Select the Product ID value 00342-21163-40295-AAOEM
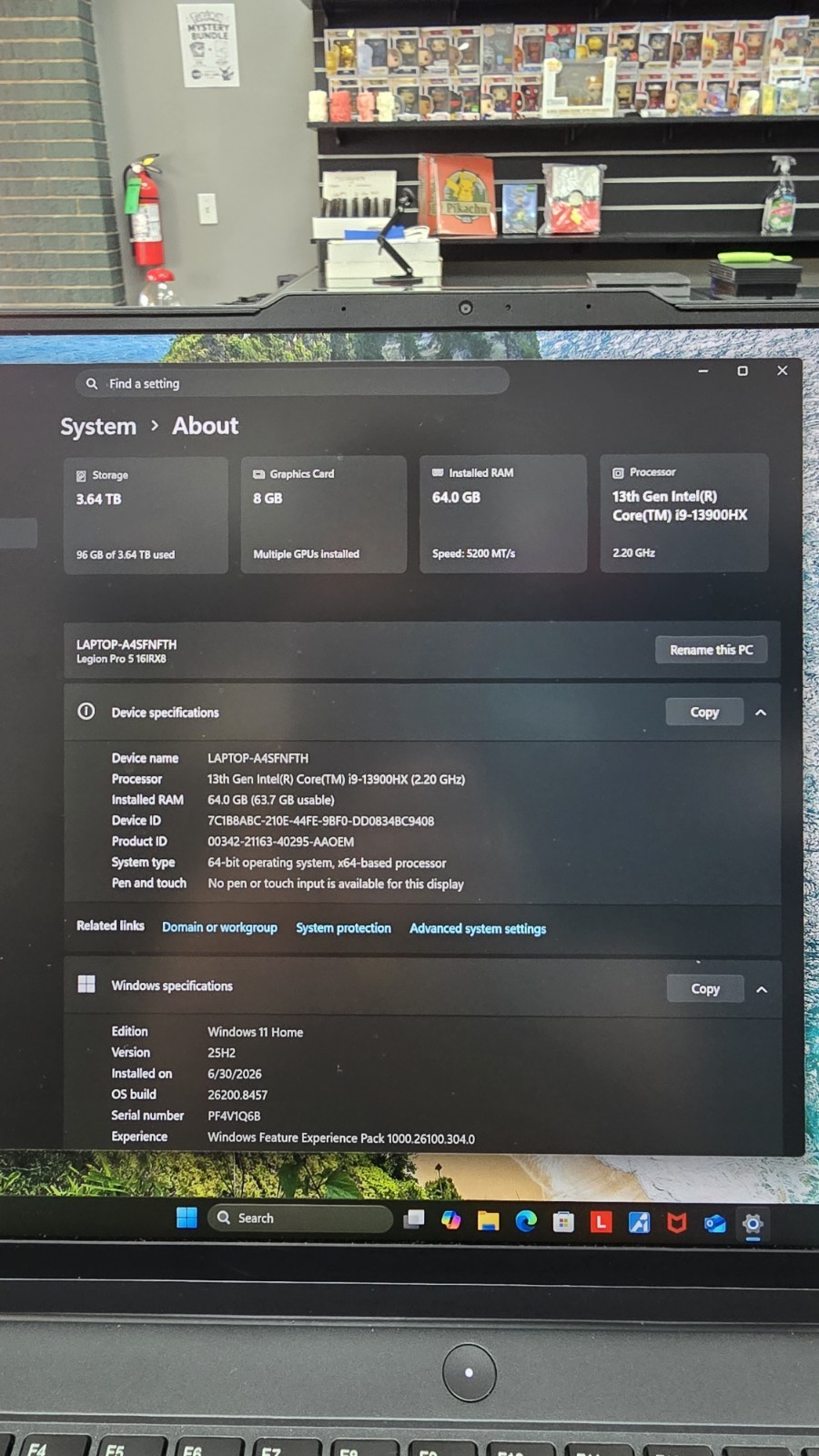819x1456 pixels. point(280,842)
